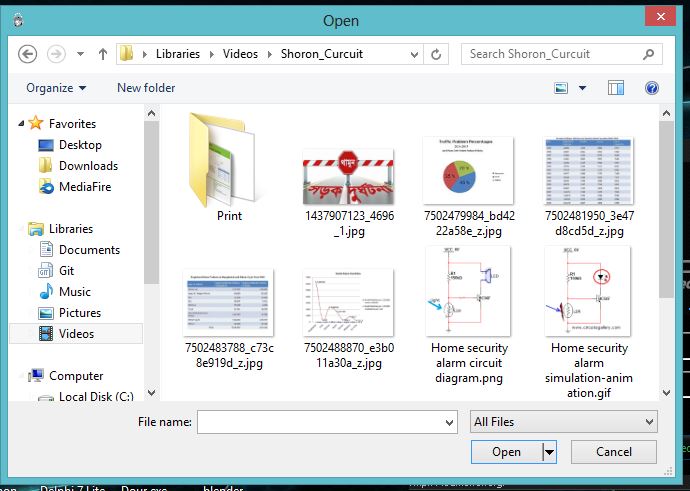Image resolution: width=690 pixels, height=491 pixels.
Task: Go up one folder level
Action: click(103, 54)
